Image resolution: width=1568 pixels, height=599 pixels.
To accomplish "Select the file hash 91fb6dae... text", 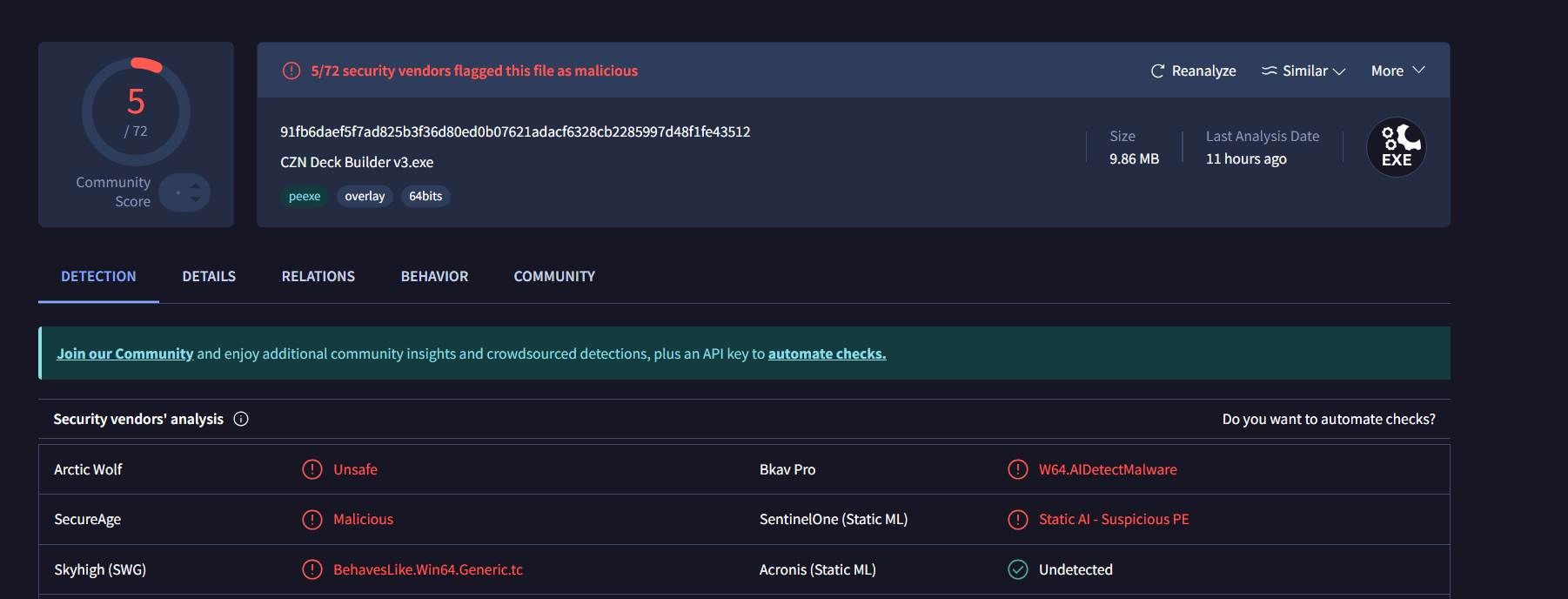I will point(515,131).
